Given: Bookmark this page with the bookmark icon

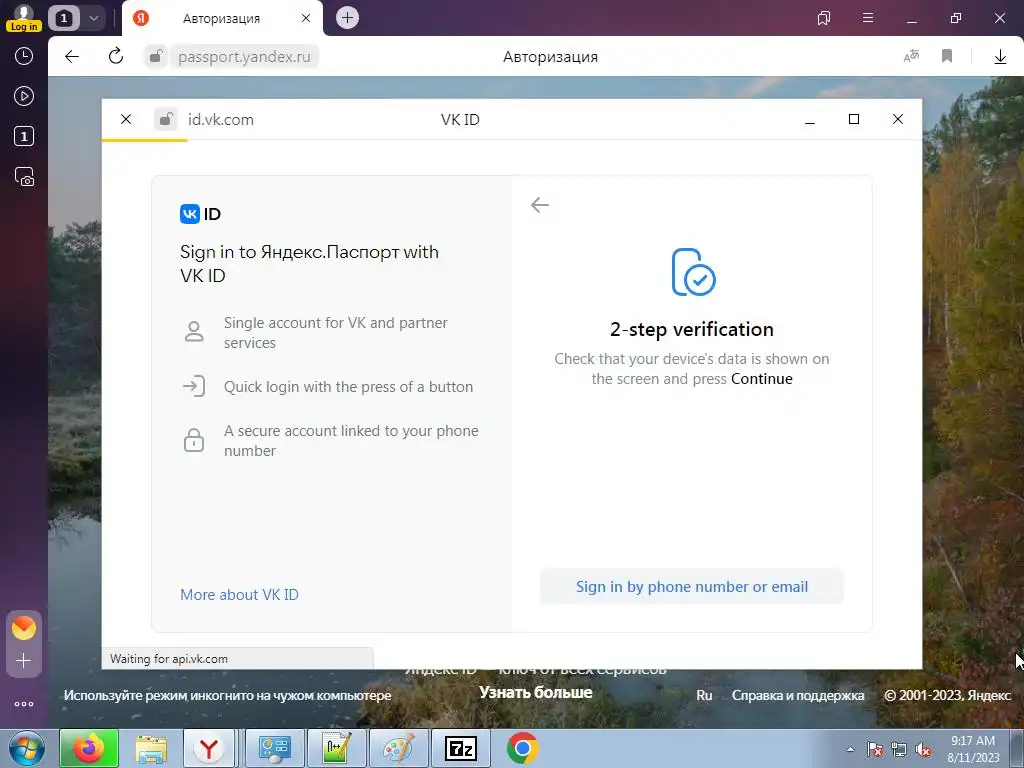Looking at the screenshot, I should coord(947,56).
